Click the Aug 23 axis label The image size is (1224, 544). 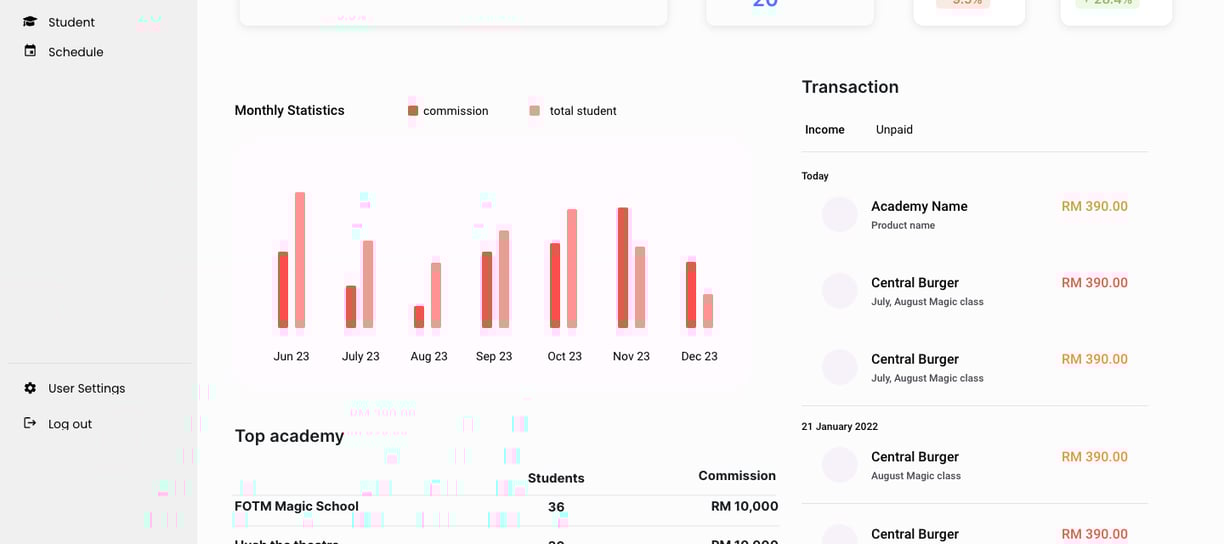coord(429,356)
